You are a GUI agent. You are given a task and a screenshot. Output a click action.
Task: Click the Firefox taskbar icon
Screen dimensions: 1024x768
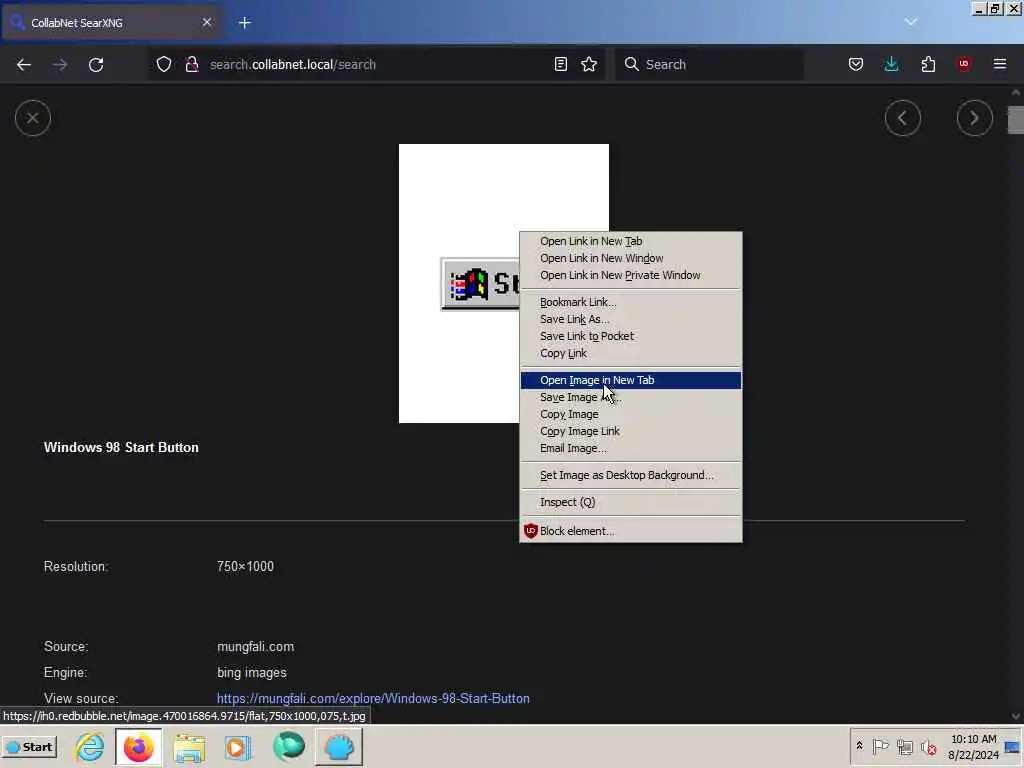coord(138,746)
